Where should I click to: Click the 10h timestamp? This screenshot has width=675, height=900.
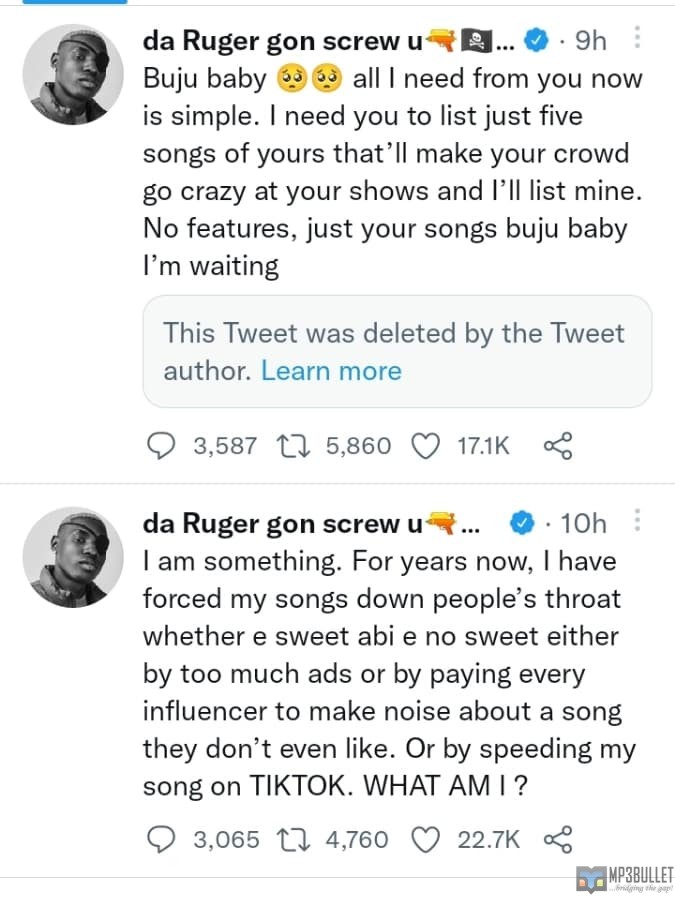pyautogui.click(x=585, y=522)
